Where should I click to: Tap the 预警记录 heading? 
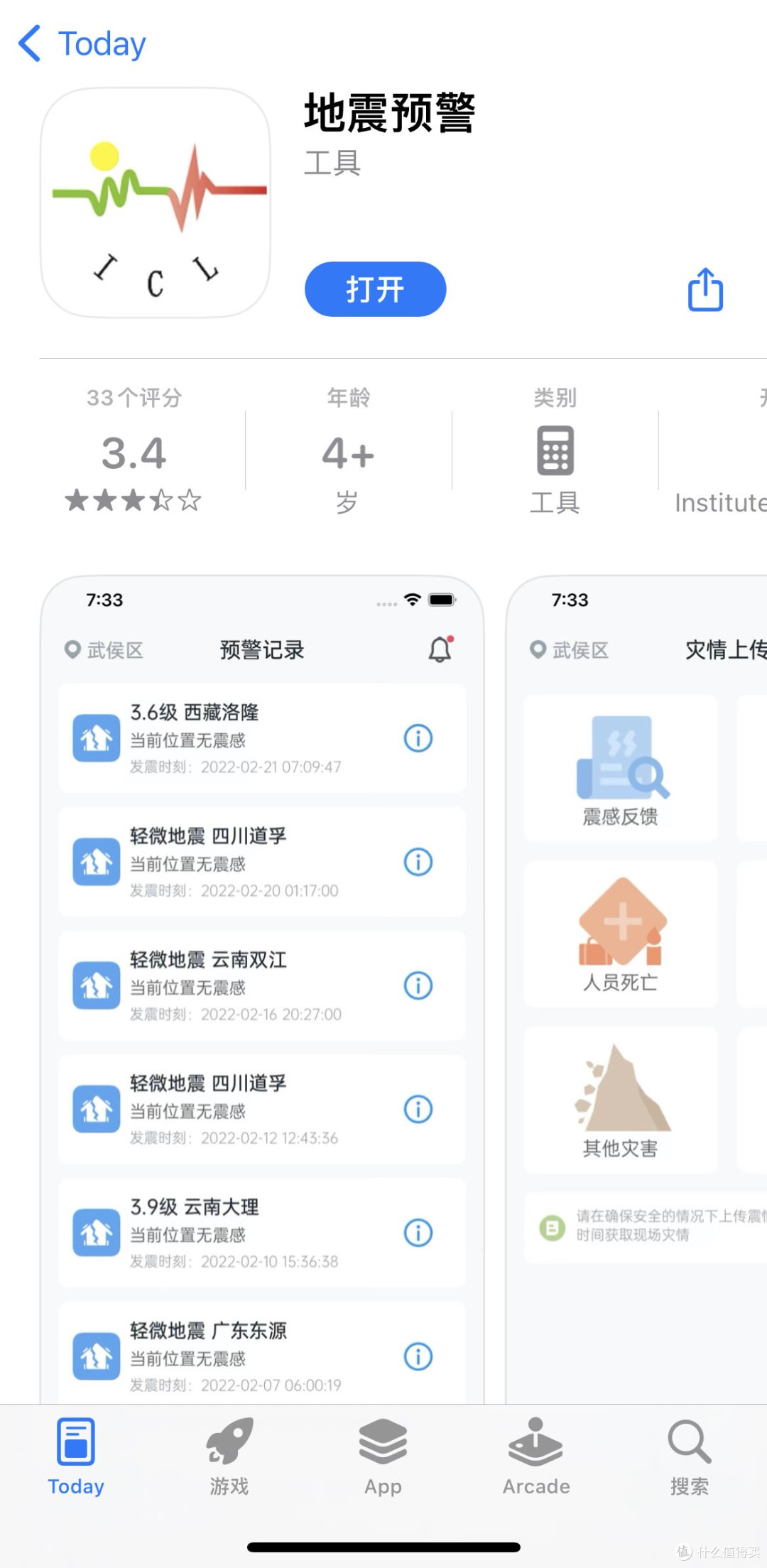click(262, 649)
